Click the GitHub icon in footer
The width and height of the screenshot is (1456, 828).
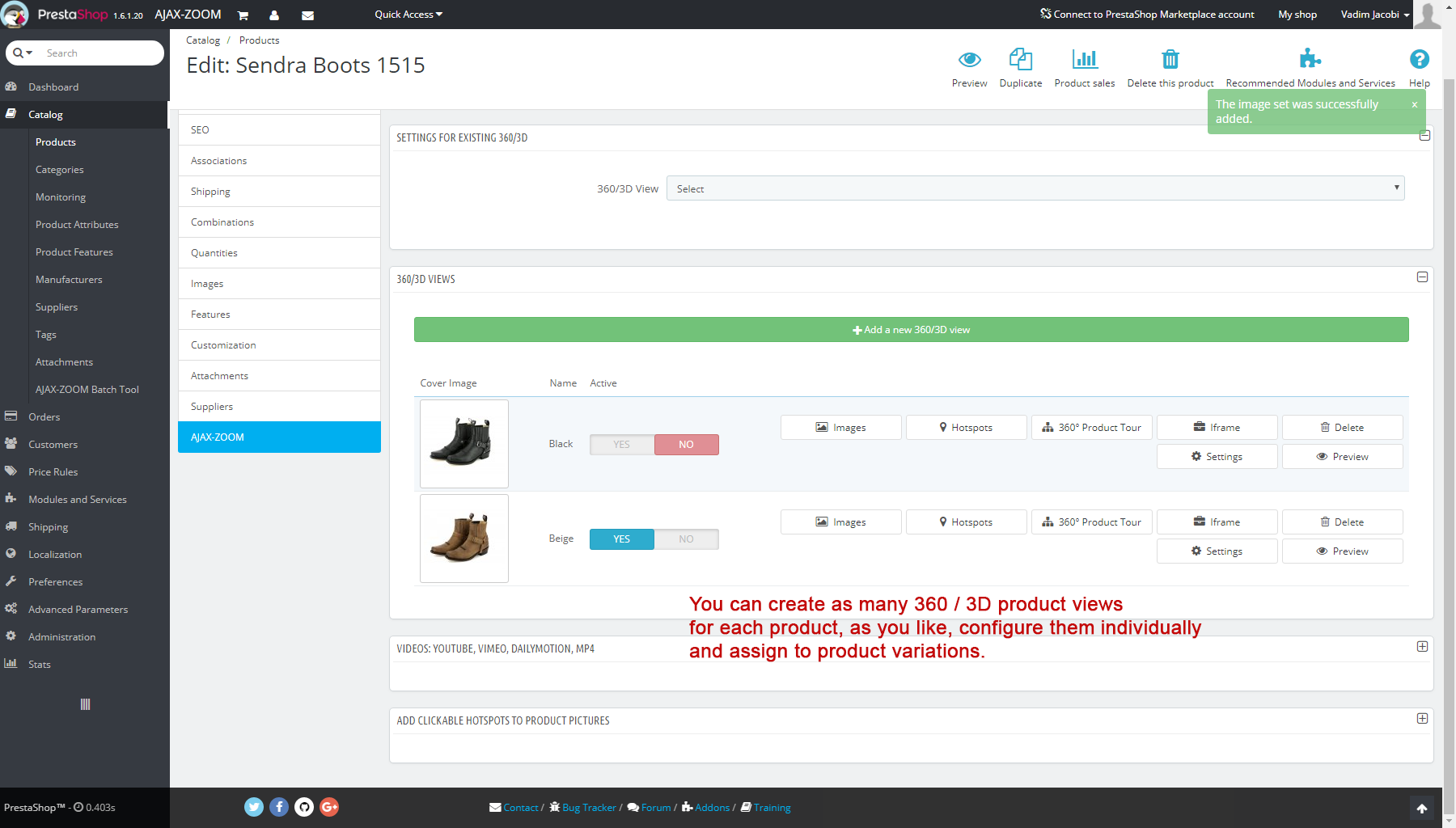[304, 807]
